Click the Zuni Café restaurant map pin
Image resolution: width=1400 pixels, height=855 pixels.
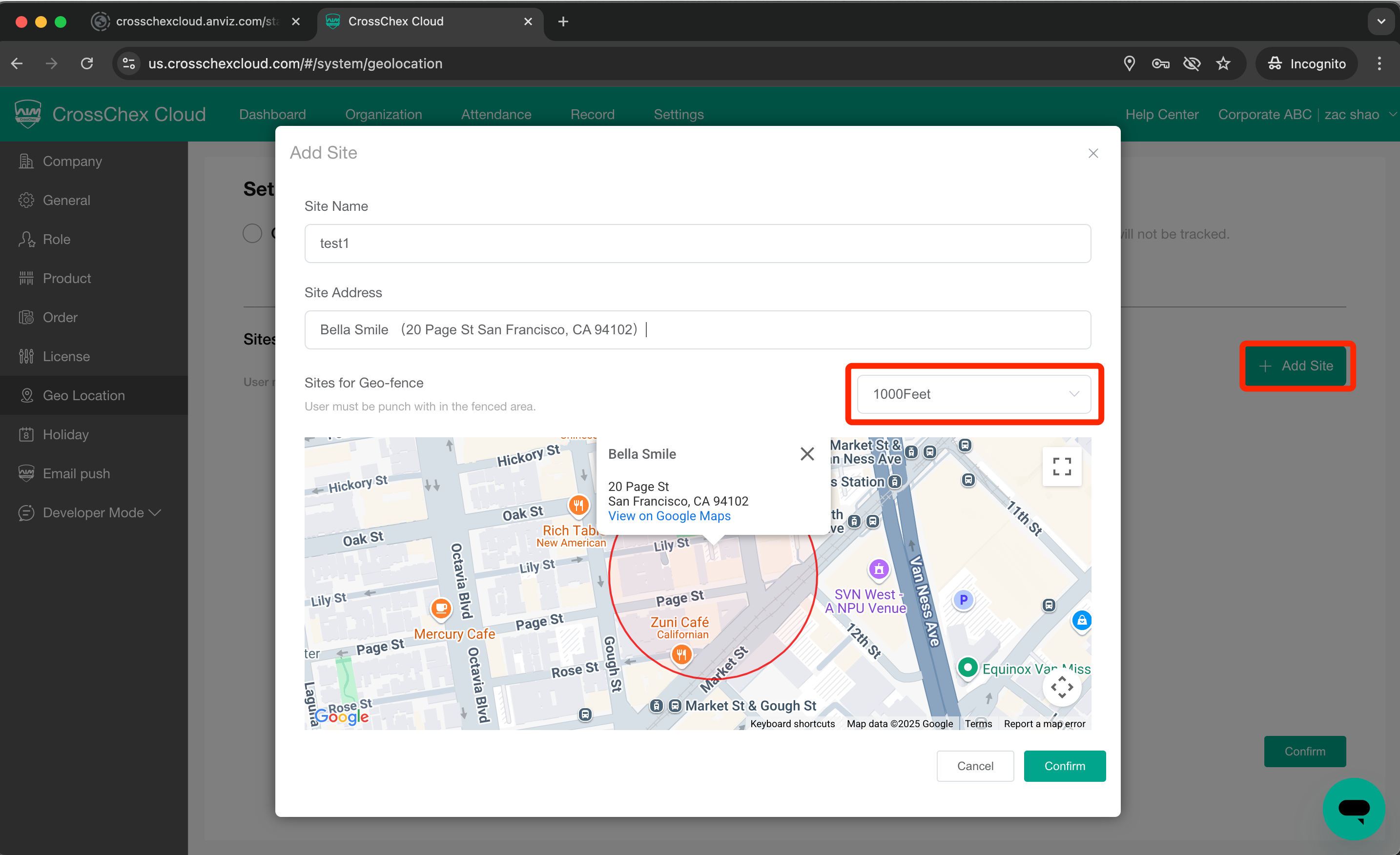click(681, 655)
